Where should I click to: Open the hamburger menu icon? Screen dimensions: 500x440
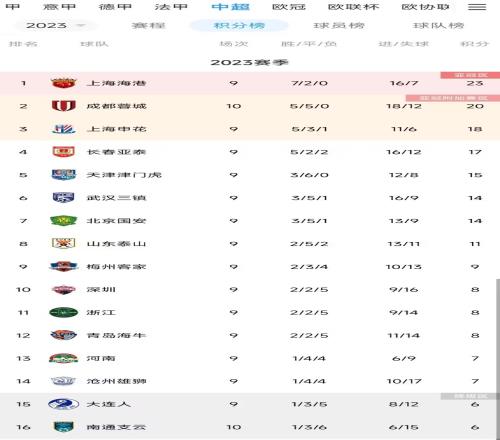click(x=477, y=7)
